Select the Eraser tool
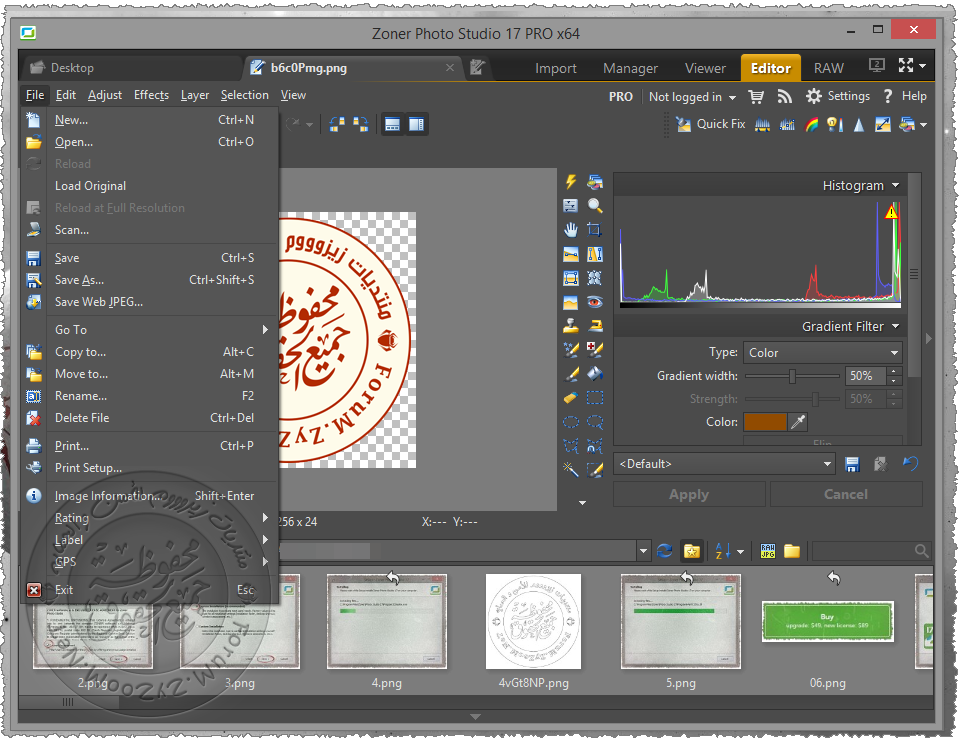960x743 pixels. 571,398
